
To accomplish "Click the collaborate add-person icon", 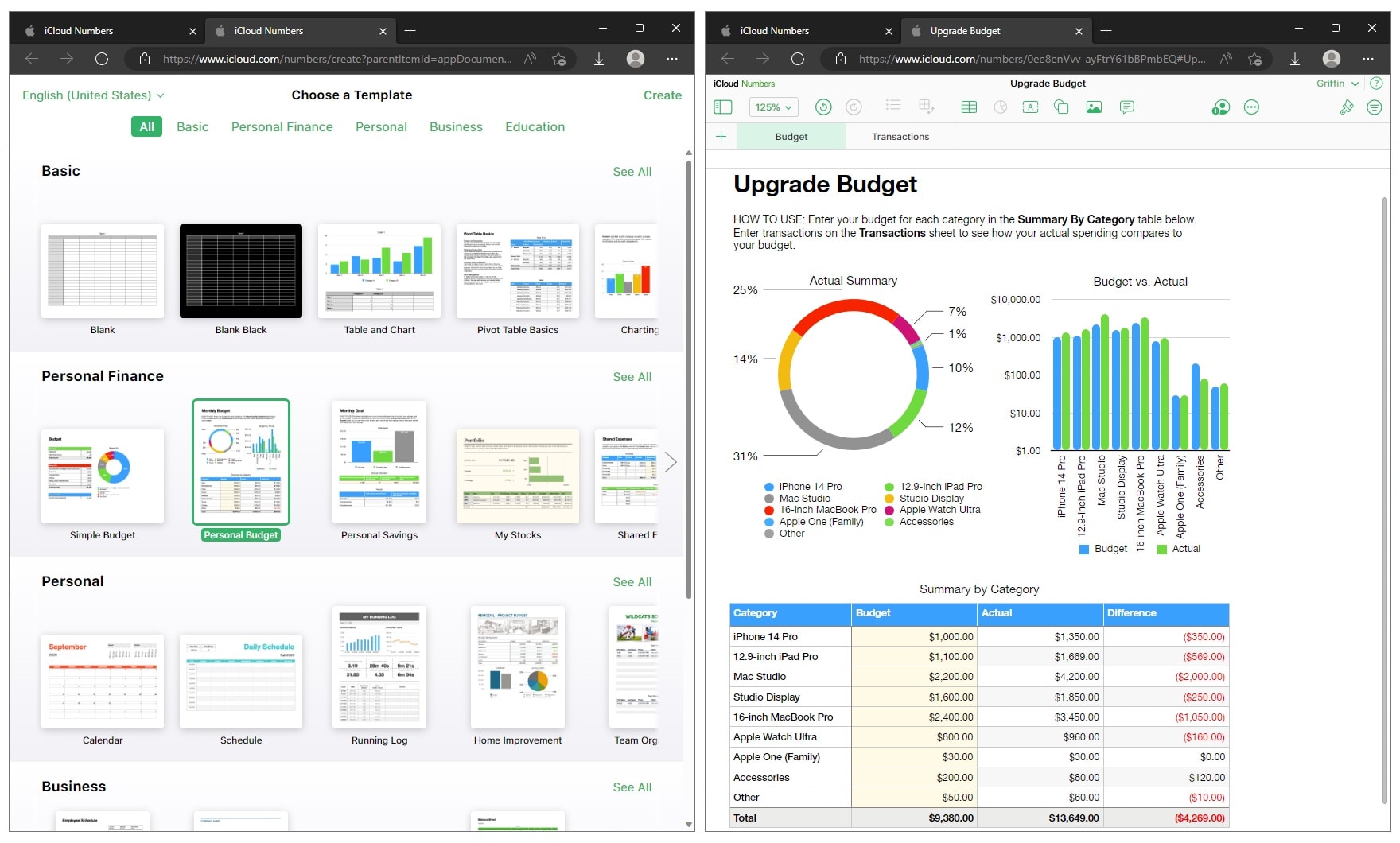I will coord(1220,107).
